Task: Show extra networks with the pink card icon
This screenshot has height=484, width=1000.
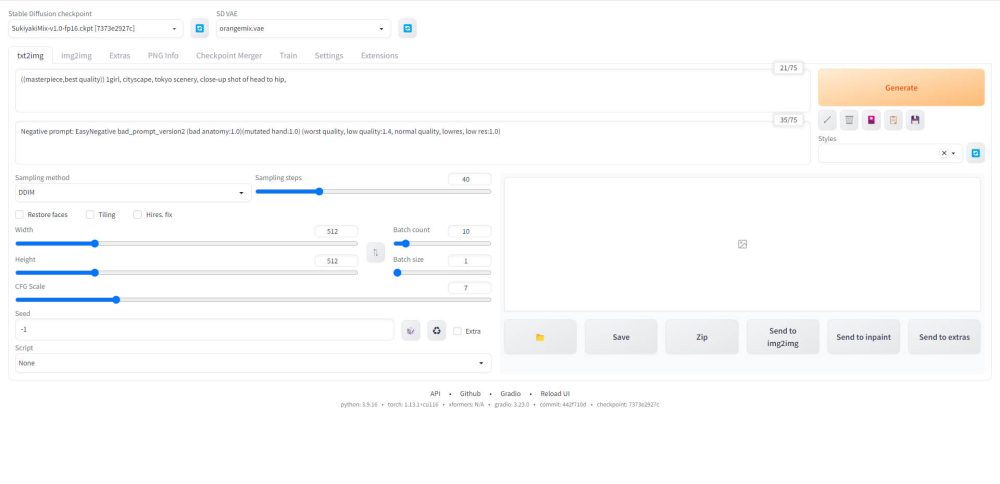Action: tap(871, 120)
